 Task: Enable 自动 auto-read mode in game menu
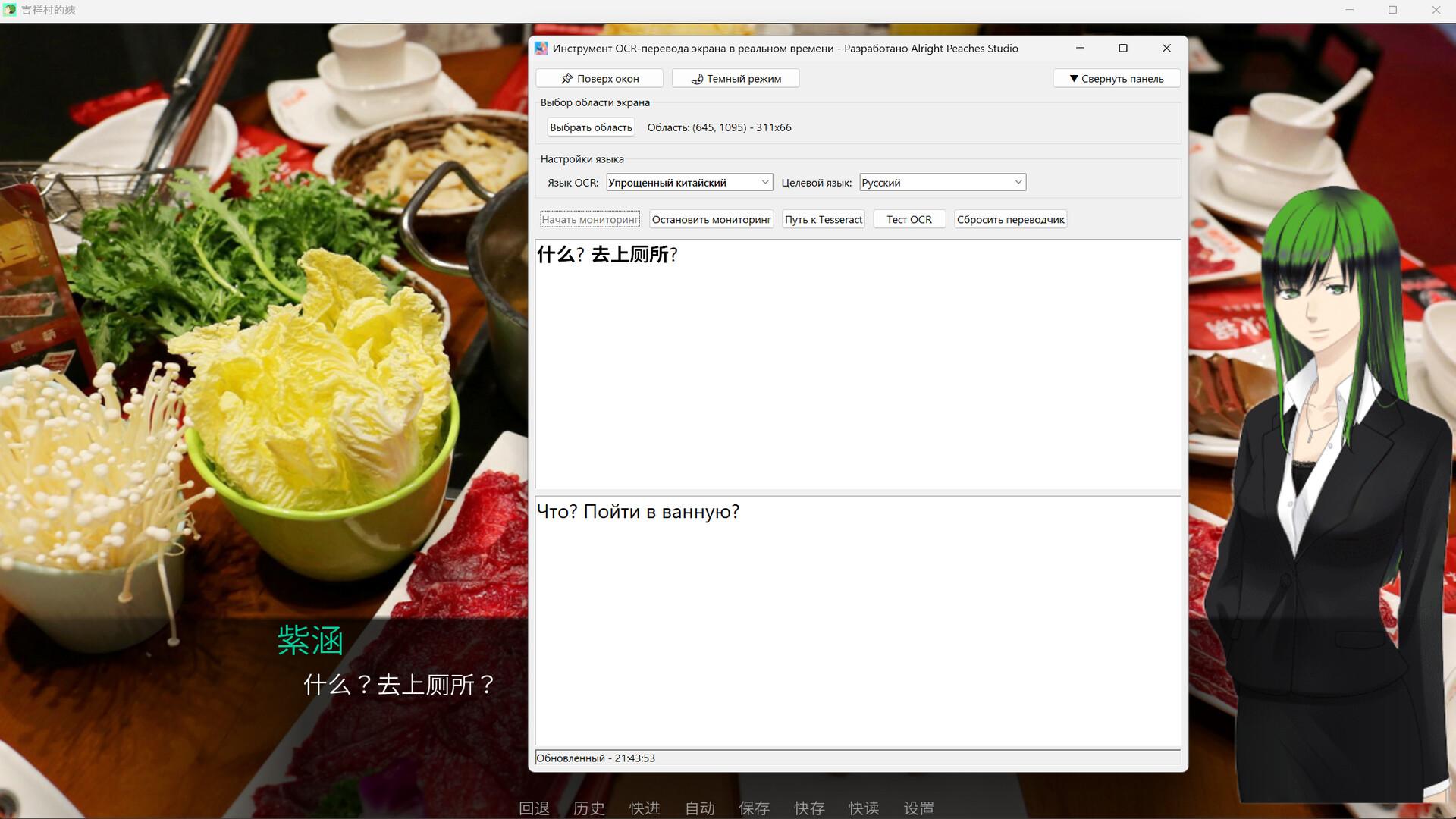tap(699, 808)
